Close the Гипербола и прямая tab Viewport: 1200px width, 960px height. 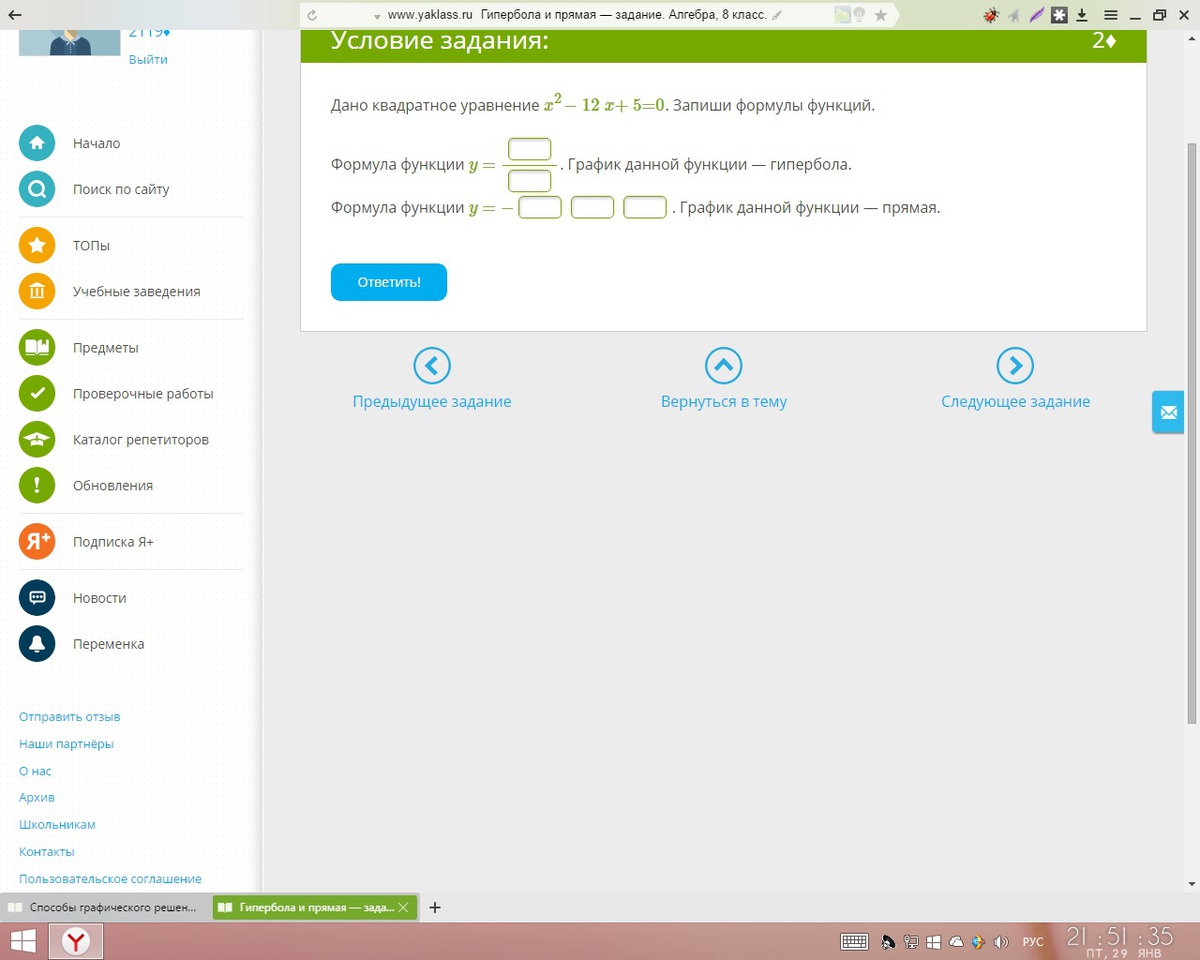coord(403,908)
